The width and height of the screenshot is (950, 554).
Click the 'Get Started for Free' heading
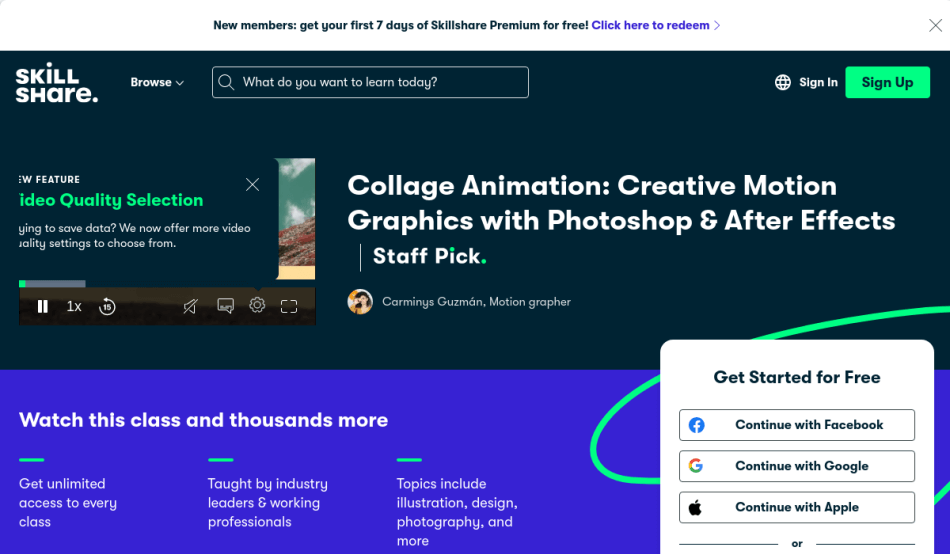797,377
